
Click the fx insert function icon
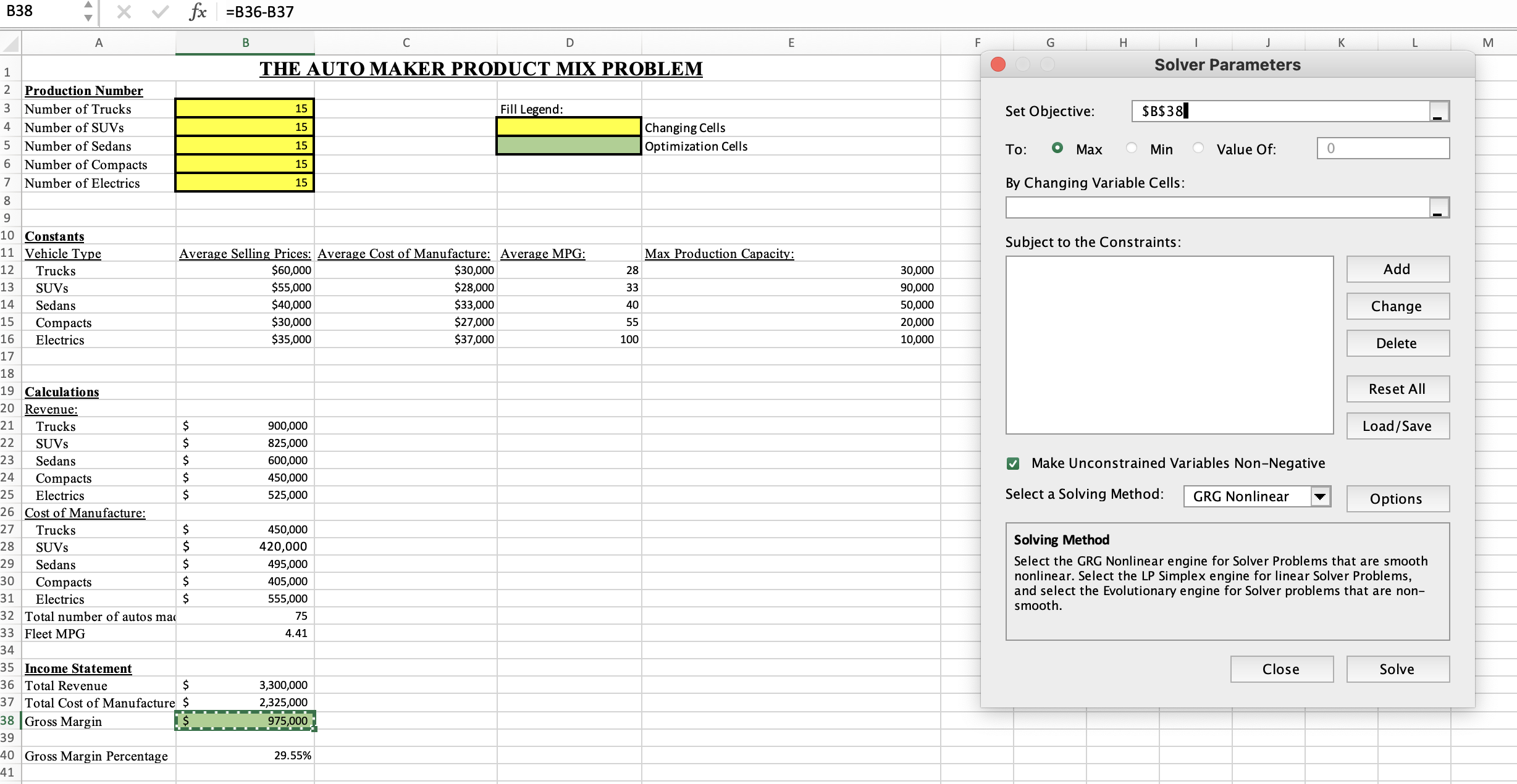[197, 12]
